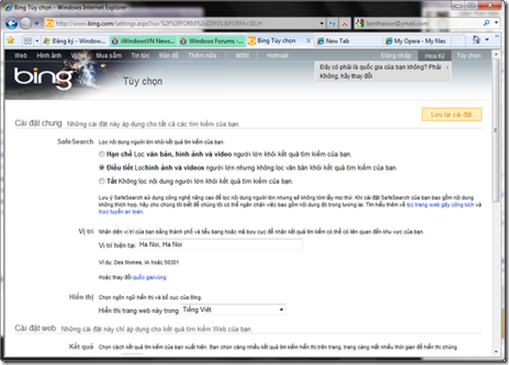Click the MSN link

click(242, 56)
